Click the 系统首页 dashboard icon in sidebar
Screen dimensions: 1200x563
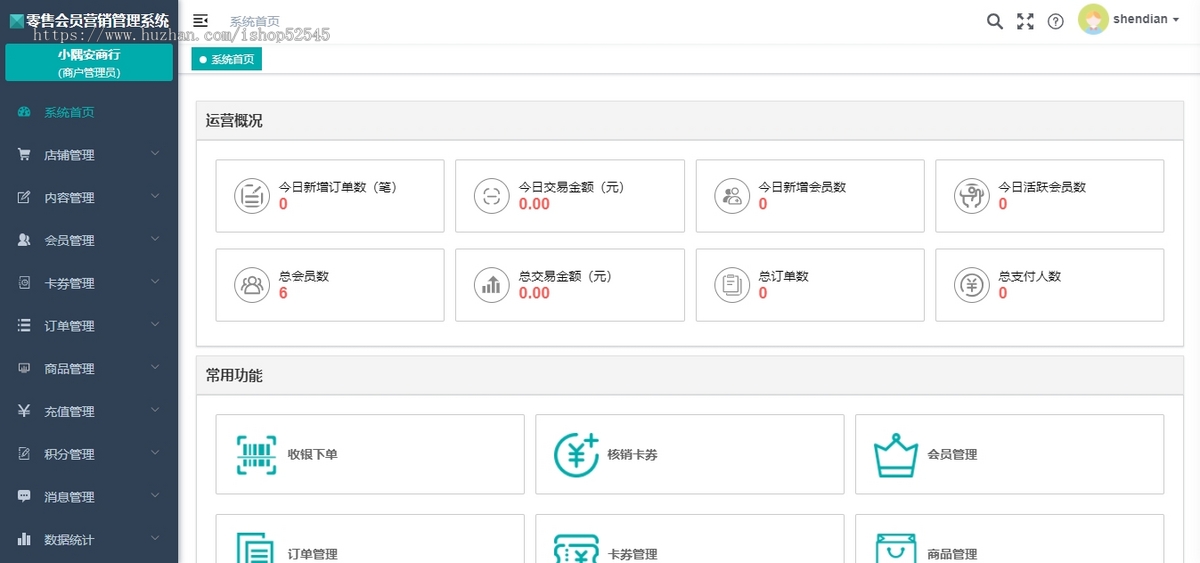[24, 112]
